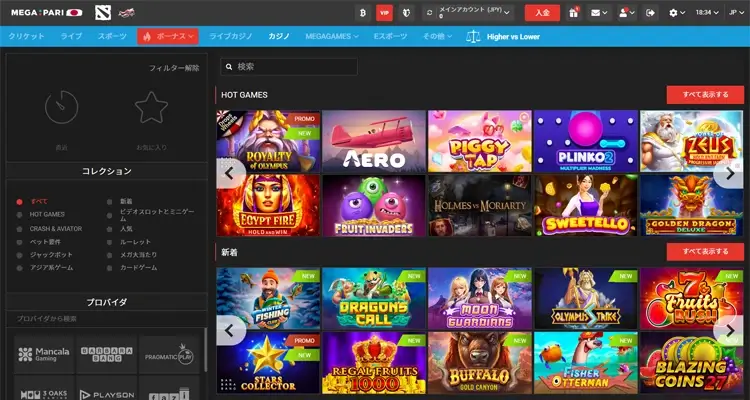Click the Megapari logo
Screen dimensions: 750x400
[46, 12]
